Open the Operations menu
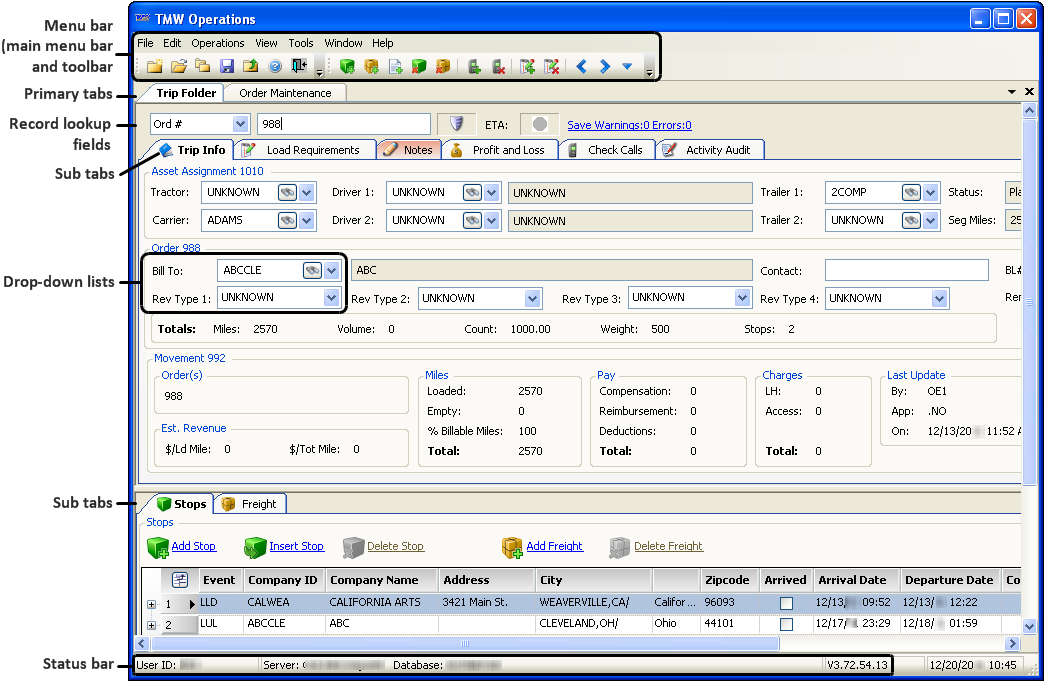Viewport: 1047px width, 683px height. (x=217, y=43)
